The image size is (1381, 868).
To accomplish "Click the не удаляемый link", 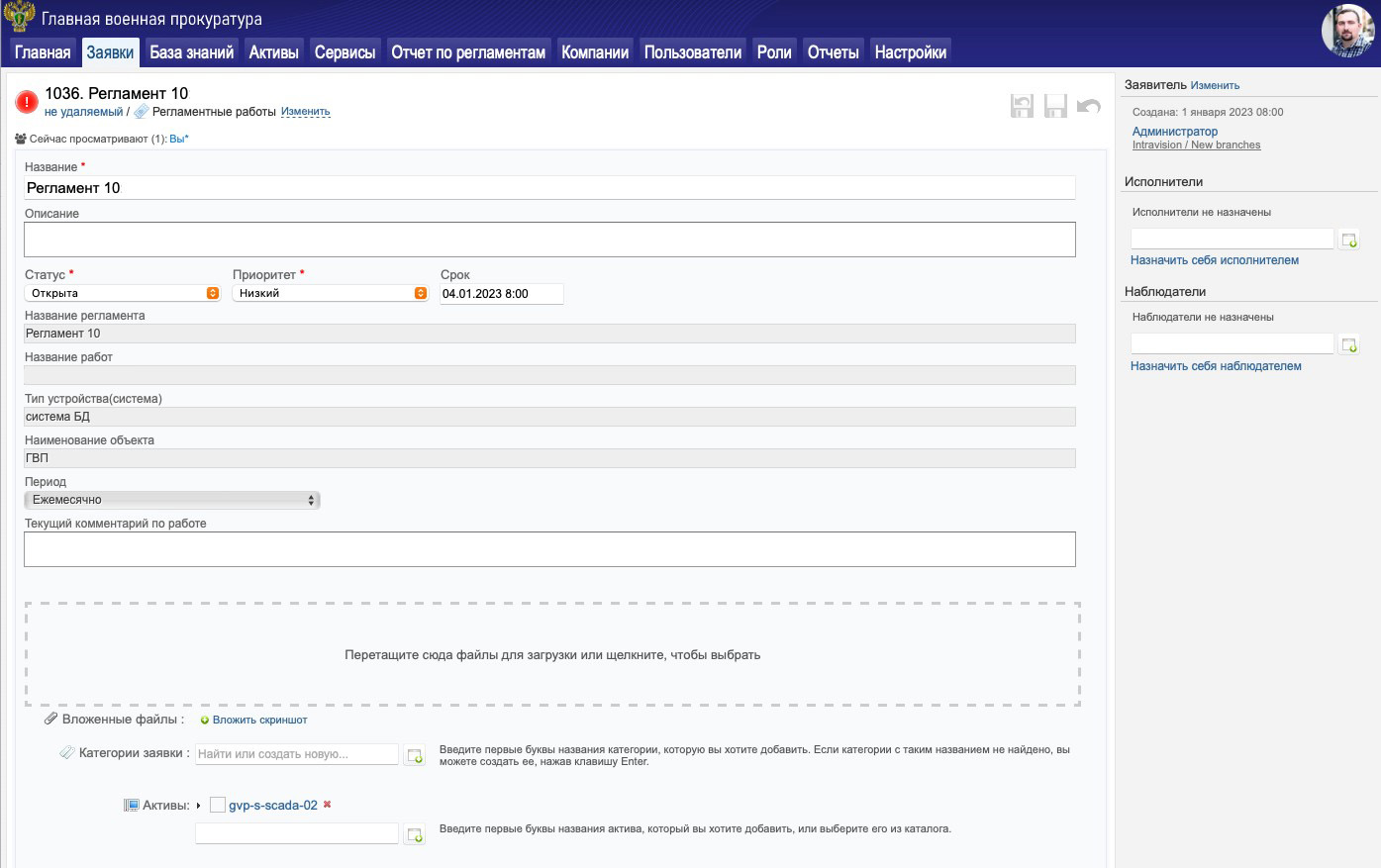I will (84, 112).
